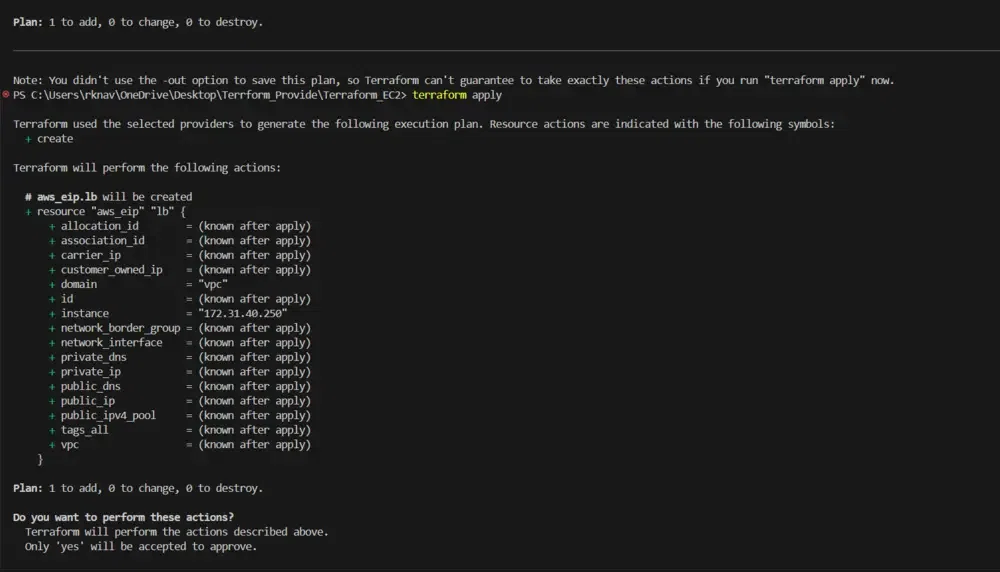Click the red command decoration dot
1000x572 pixels.
(x=6, y=95)
